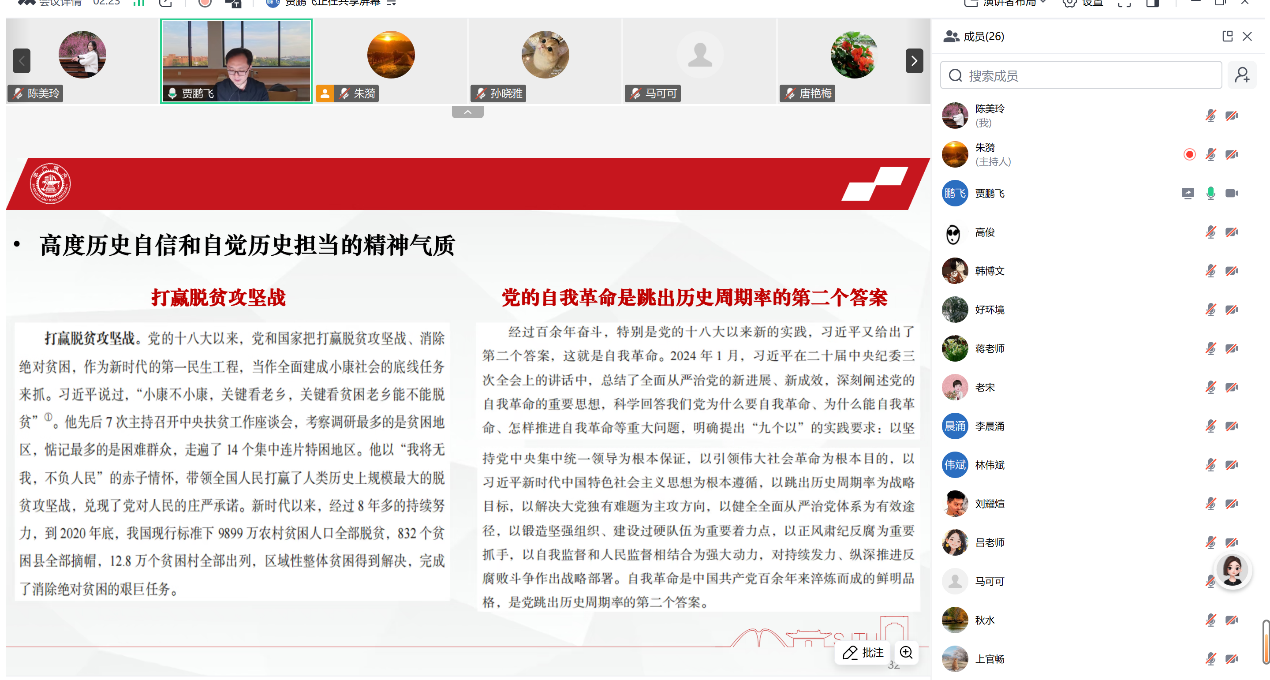This screenshot has width=1270, height=680.
Task: Toggle the muted microphone for 李晨涌
Action: [1211, 426]
